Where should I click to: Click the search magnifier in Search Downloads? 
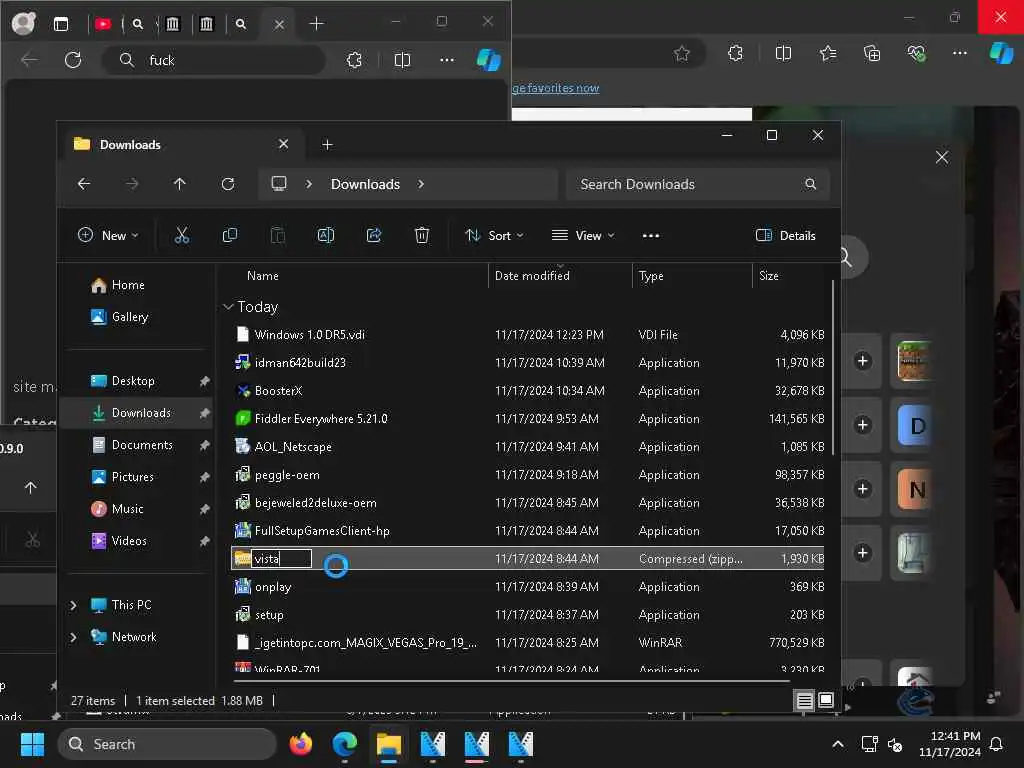pyautogui.click(x=810, y=184)
